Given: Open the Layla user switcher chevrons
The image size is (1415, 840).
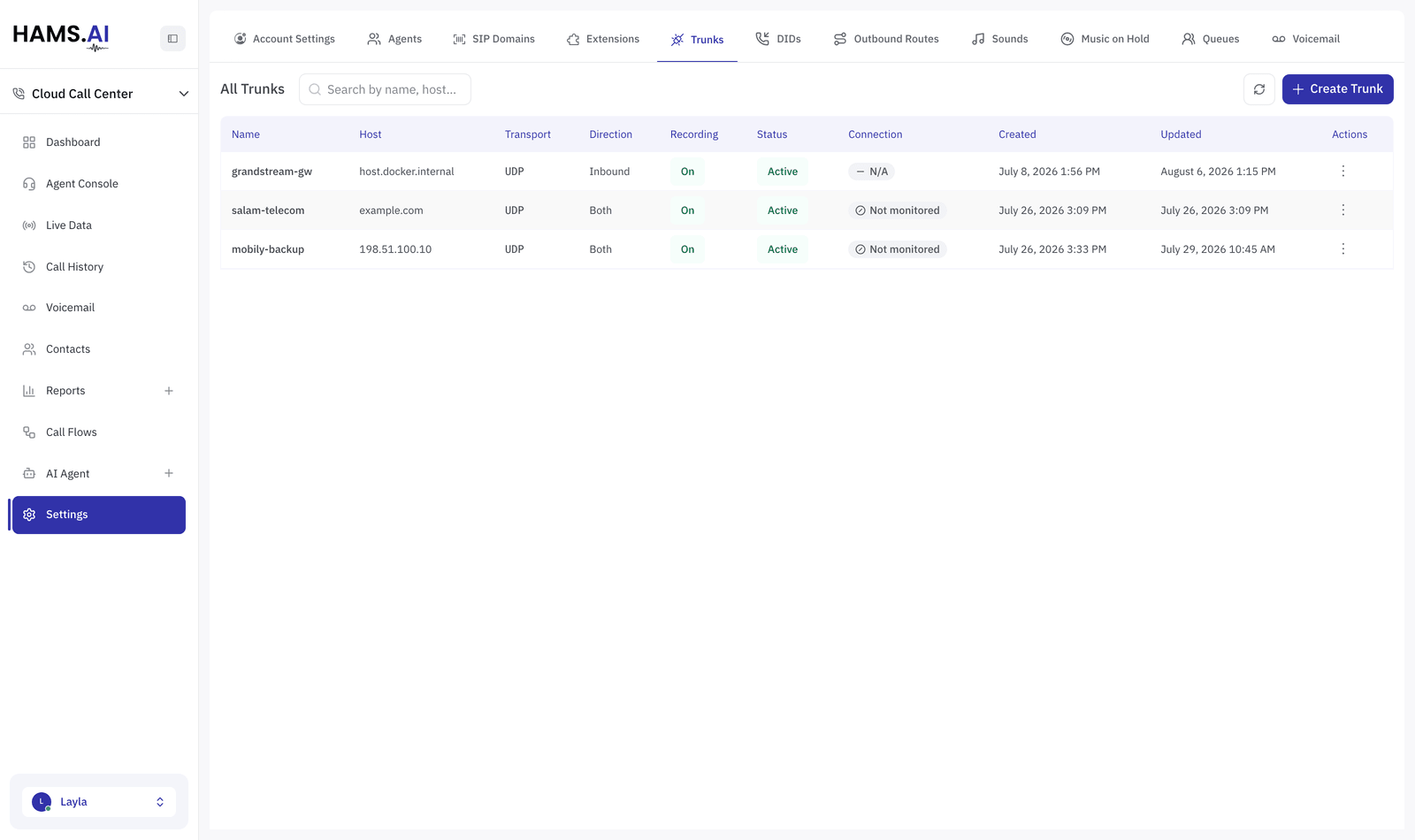Looking at the screenshot, I should 160,802.
